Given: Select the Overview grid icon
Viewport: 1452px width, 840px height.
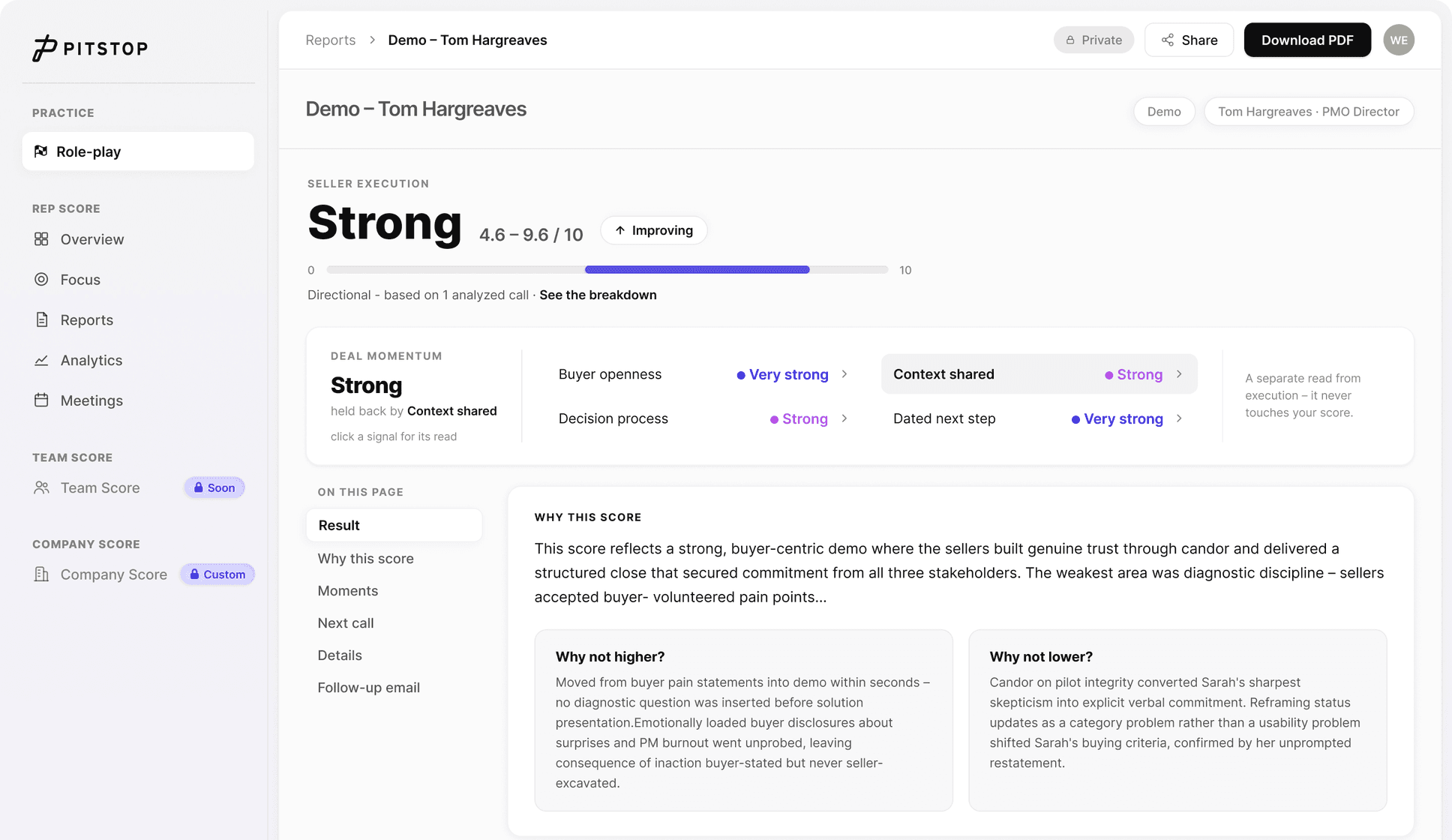Looking at the screenshot, I should 41,239.
